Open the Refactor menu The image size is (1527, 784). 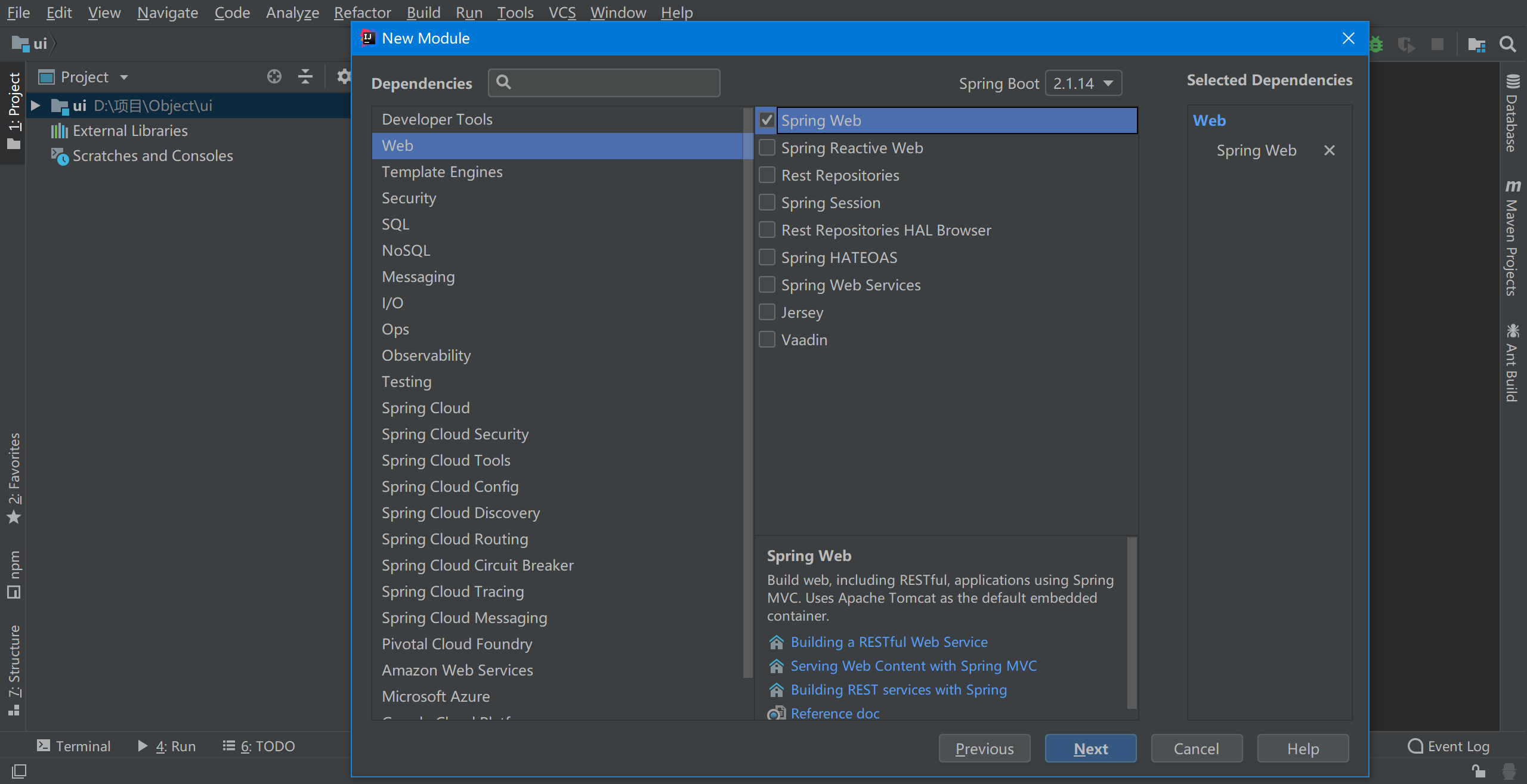coord(362,13)
